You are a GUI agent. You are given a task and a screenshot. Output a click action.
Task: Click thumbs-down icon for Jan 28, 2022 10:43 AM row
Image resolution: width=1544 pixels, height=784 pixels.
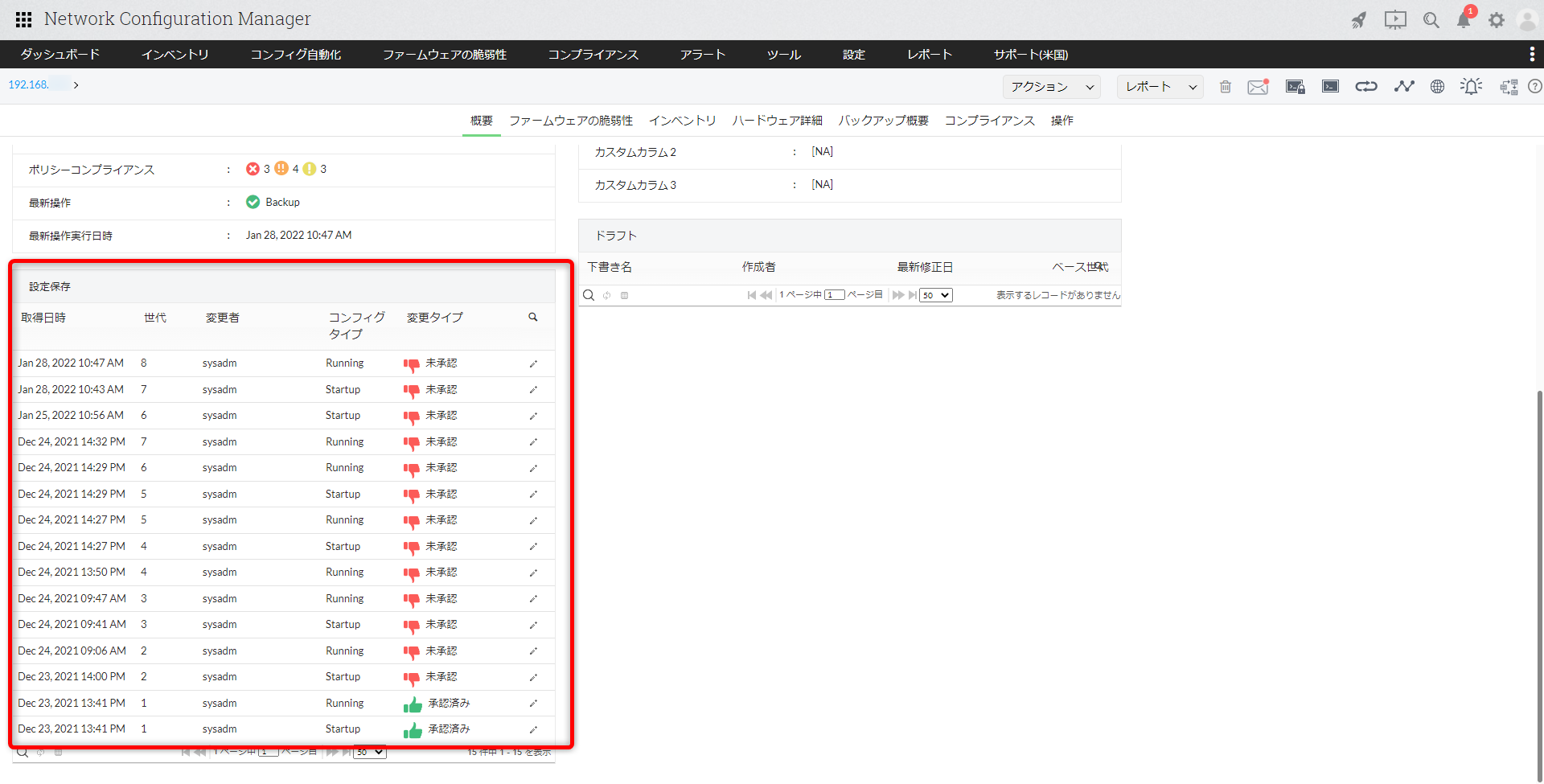click(x=412, y=391)
